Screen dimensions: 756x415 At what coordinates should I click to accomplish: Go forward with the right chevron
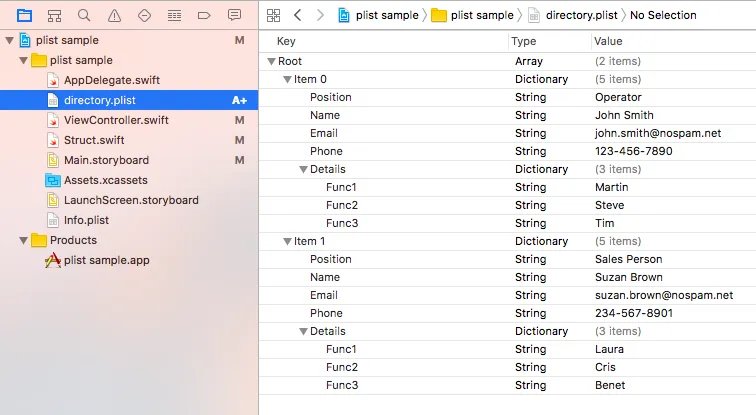[x=320, y=15]
